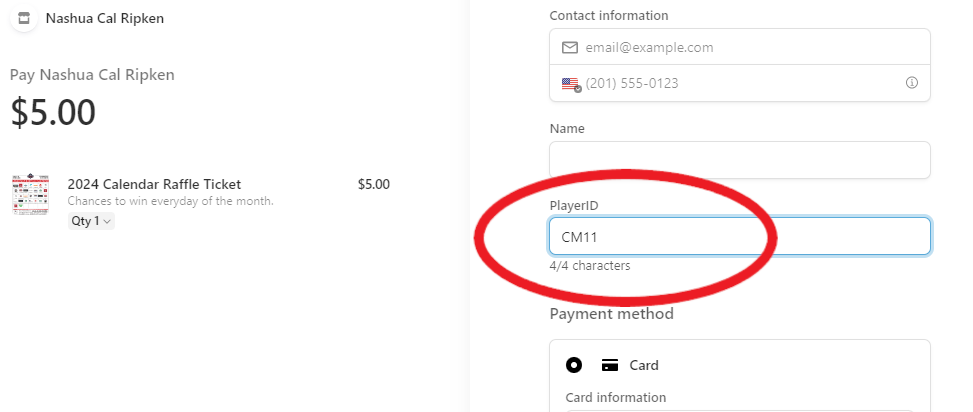The width and height of the screenshot is (973, 412).
Task: Click the info icon in the phone field
Action: (x=911, y=83)
